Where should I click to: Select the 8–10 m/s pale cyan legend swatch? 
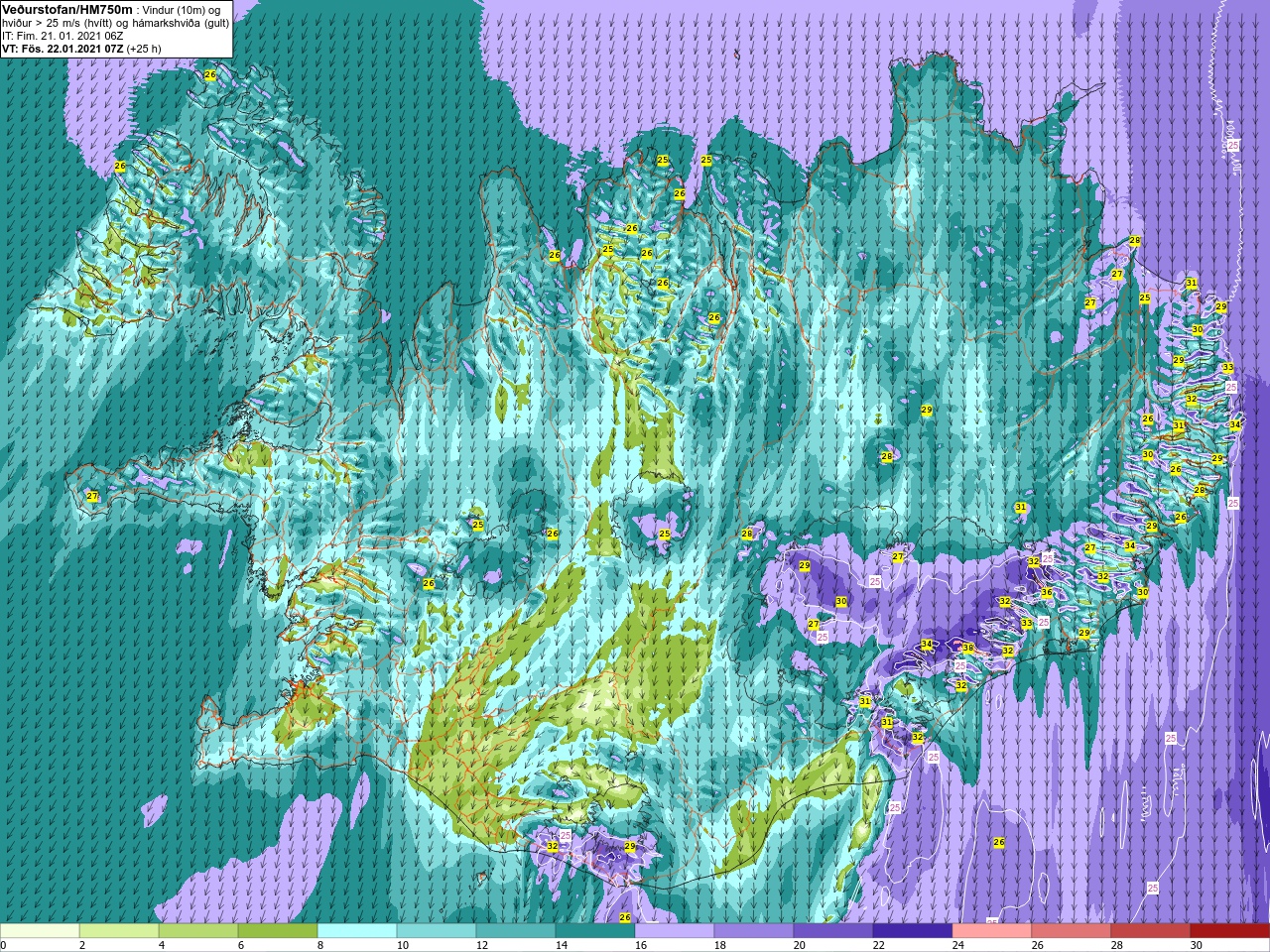[357, 932]
